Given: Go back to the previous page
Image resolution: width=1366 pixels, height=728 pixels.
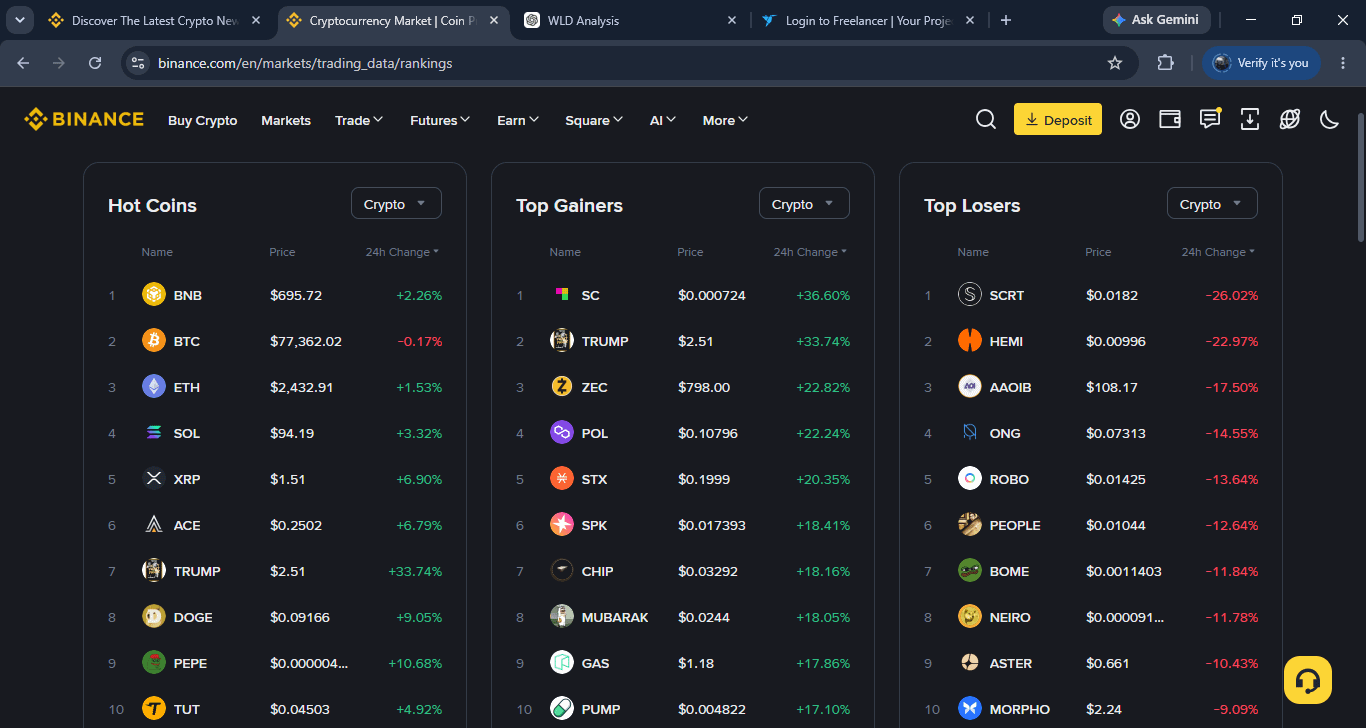Looking at the screenshot, I should point(23,63).
